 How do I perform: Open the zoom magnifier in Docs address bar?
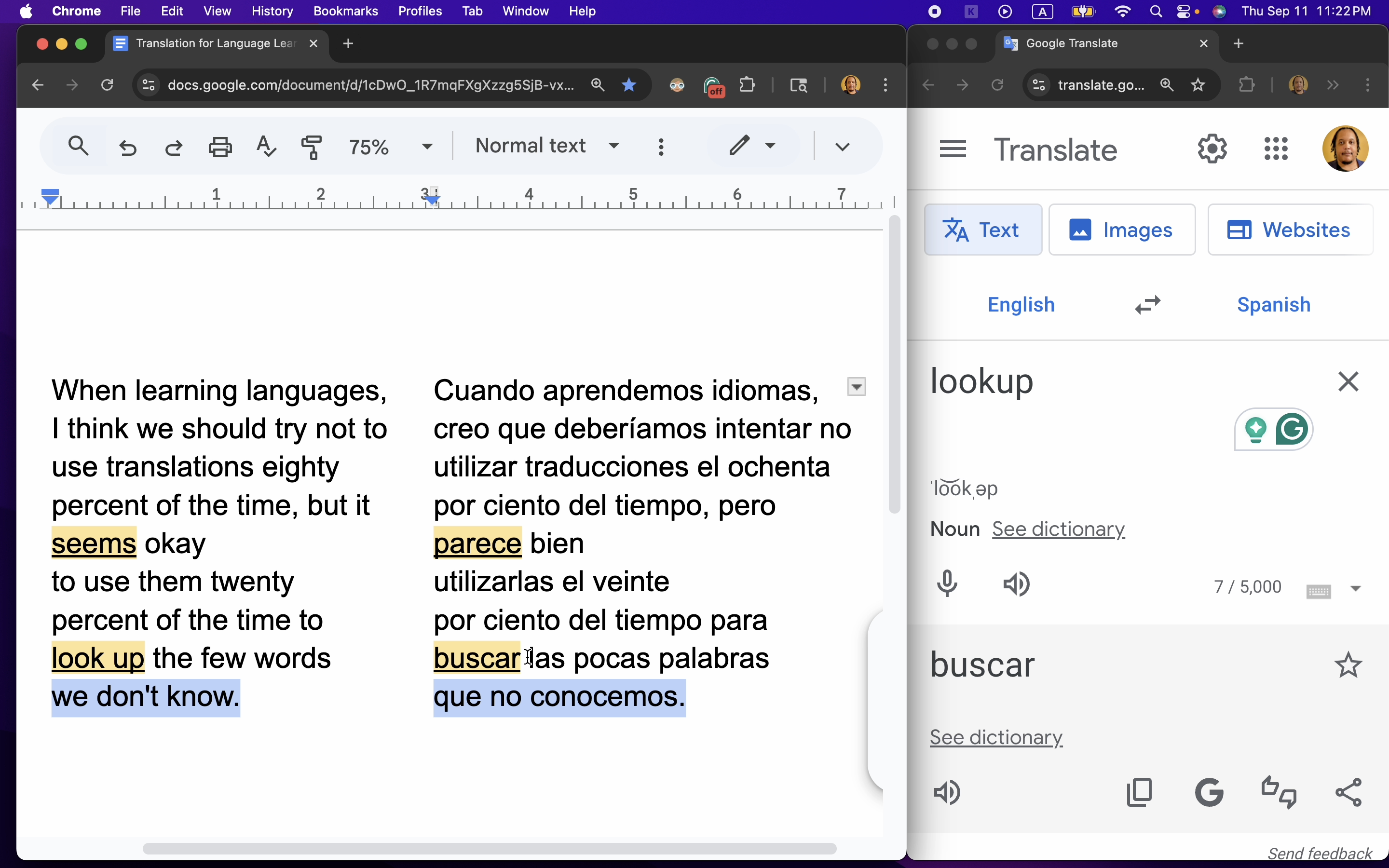coord(598,85)
